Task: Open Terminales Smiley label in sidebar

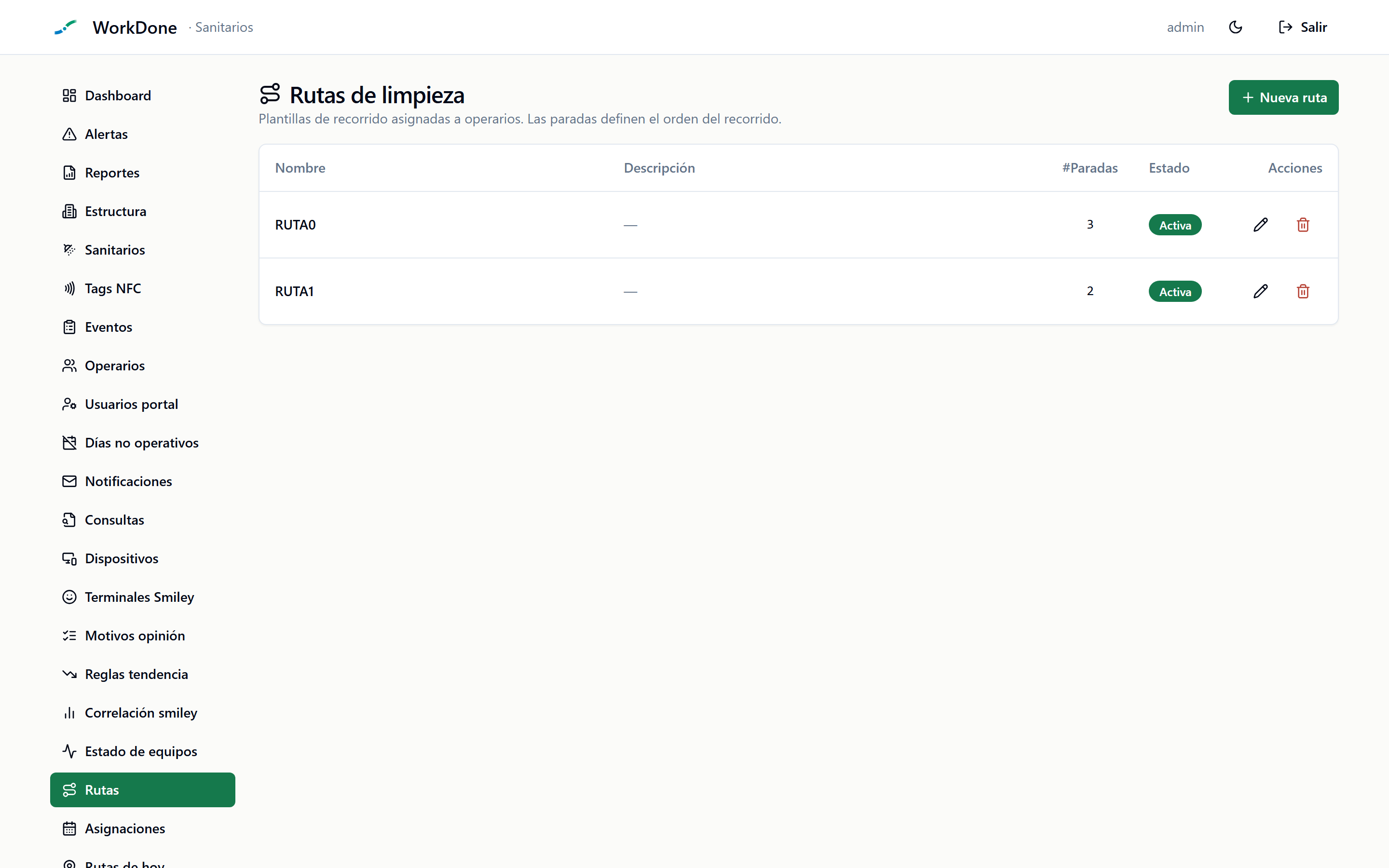Action: pos(139,597)
